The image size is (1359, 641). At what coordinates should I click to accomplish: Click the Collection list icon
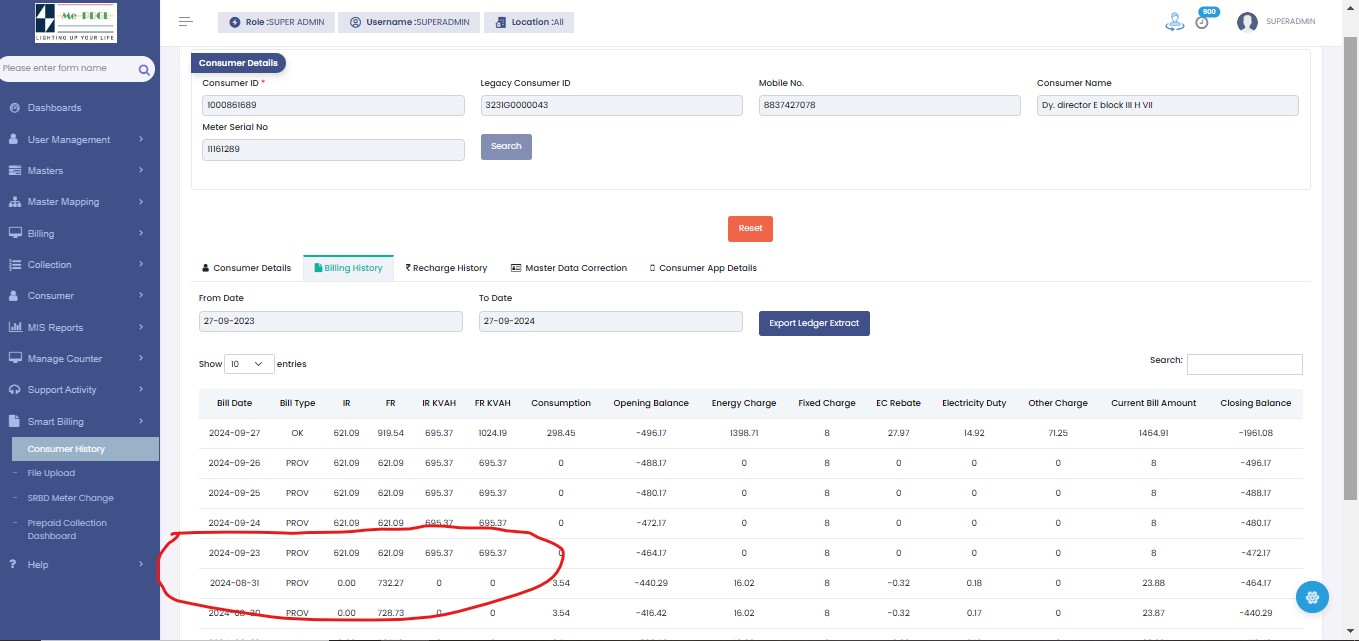coord(15,265)
